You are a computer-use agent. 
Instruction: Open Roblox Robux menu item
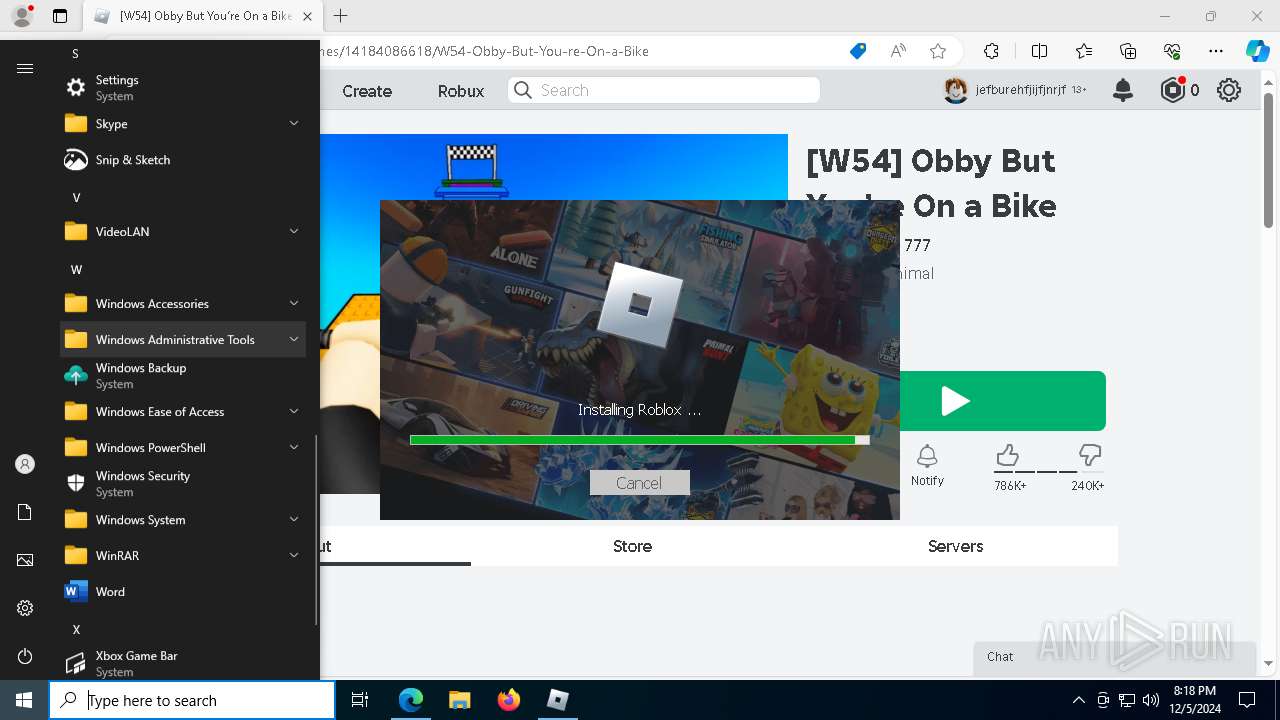pyautogui.click(x=460, y=91)
